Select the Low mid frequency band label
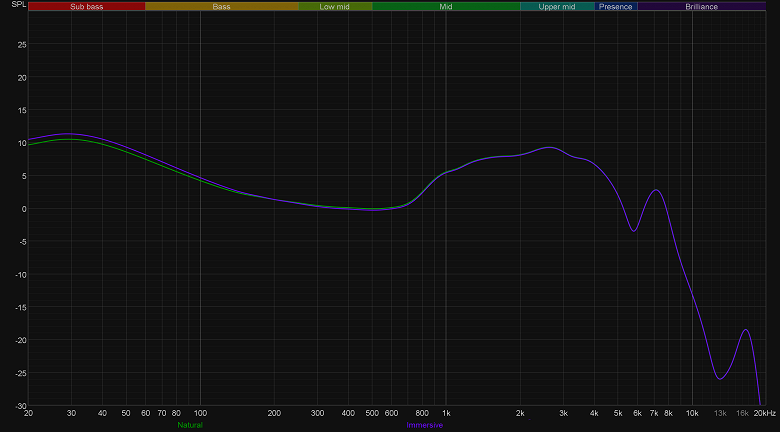 [335, 6]
